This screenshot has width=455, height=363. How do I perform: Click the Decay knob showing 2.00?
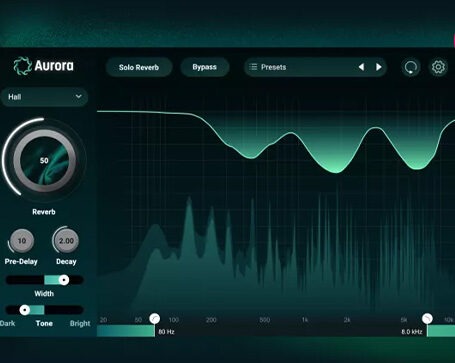(x=66, y=241)
